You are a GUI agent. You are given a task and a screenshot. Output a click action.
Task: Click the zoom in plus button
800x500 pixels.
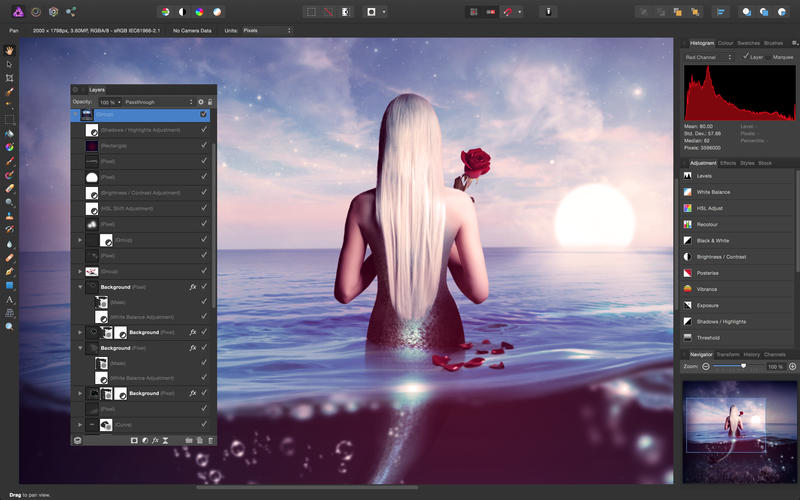tap(792, 367)
